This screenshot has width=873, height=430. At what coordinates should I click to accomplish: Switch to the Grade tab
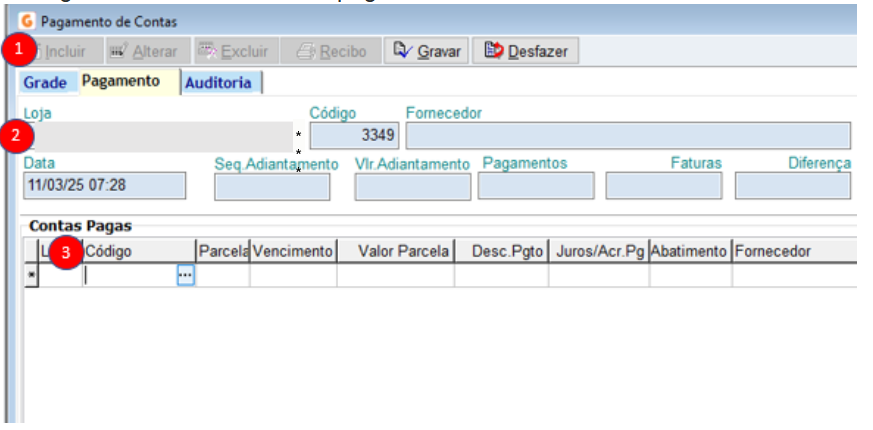click(45, 83)
